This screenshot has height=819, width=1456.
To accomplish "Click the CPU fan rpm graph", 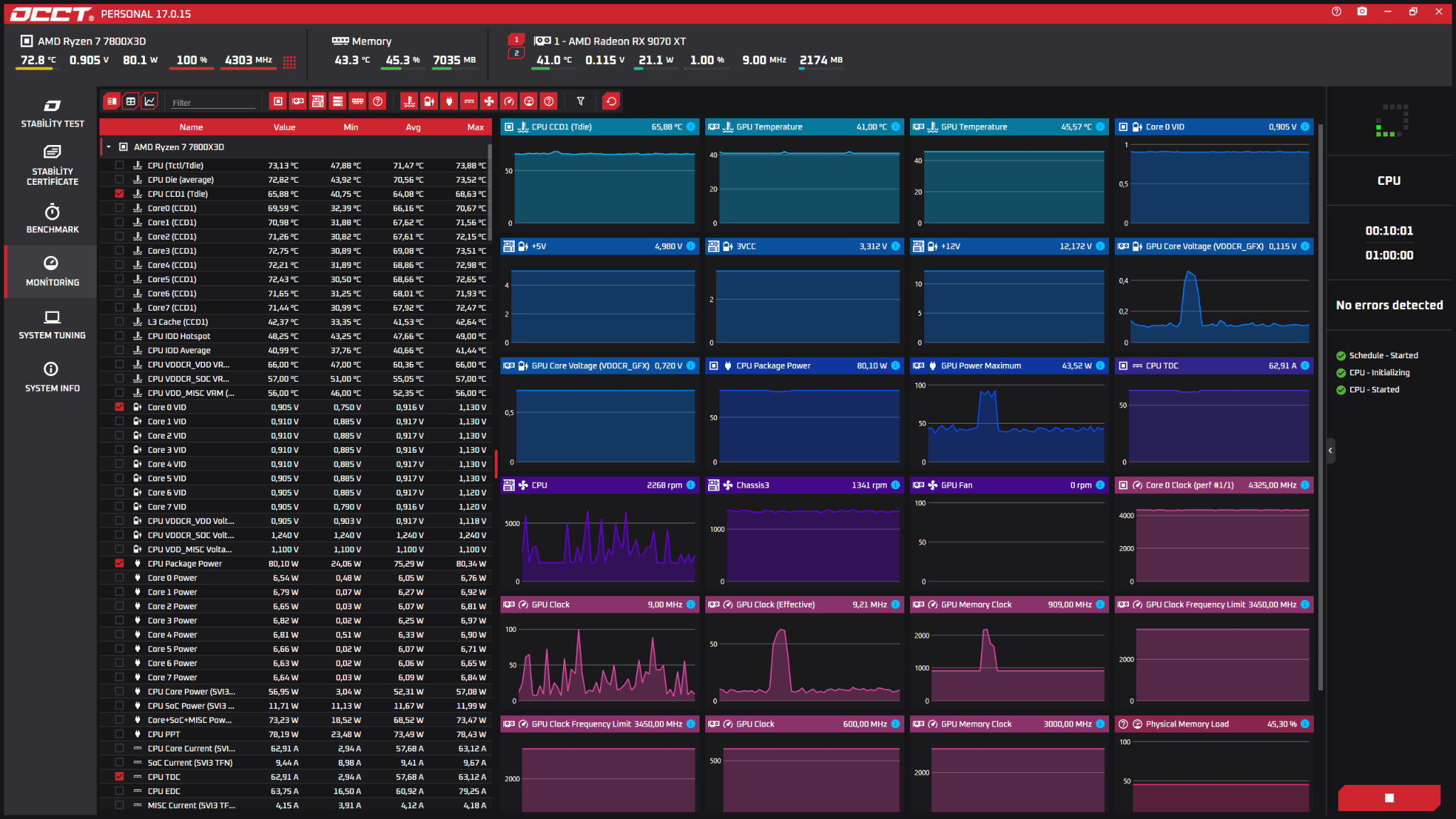I will tap(600, 539).
